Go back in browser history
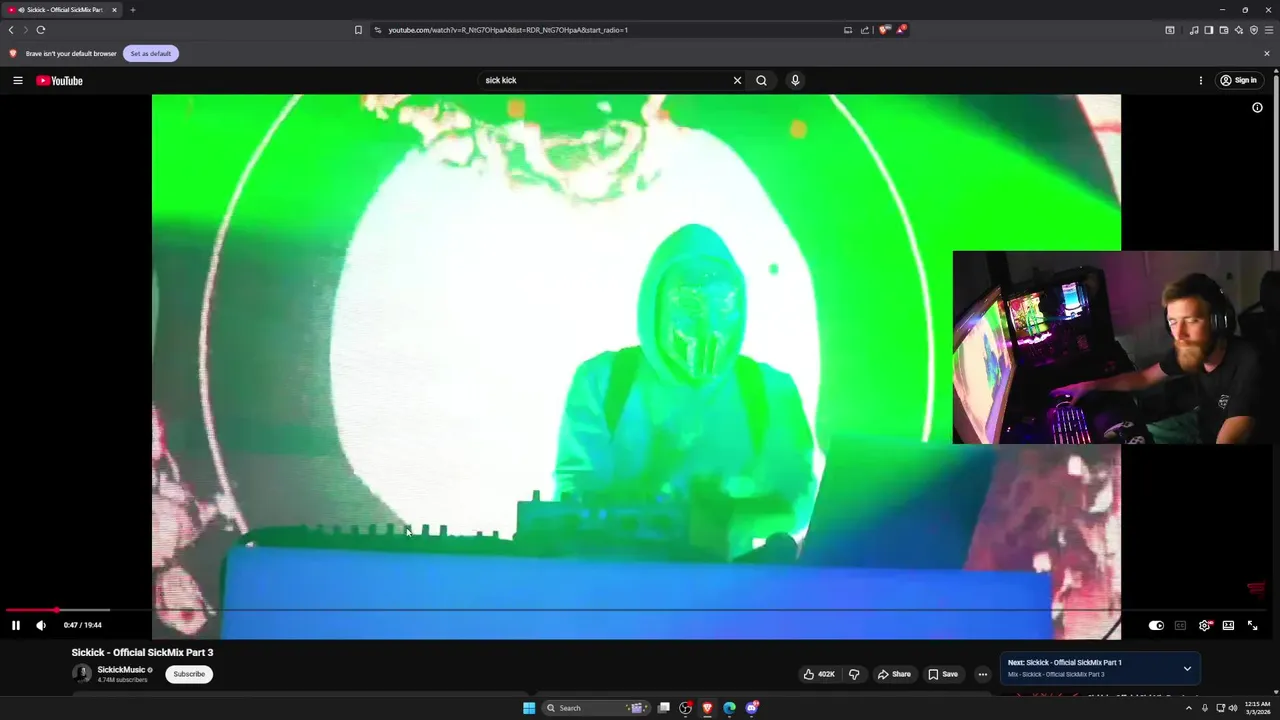This screenshot has height=720, width=1280. tap(11, 30)
